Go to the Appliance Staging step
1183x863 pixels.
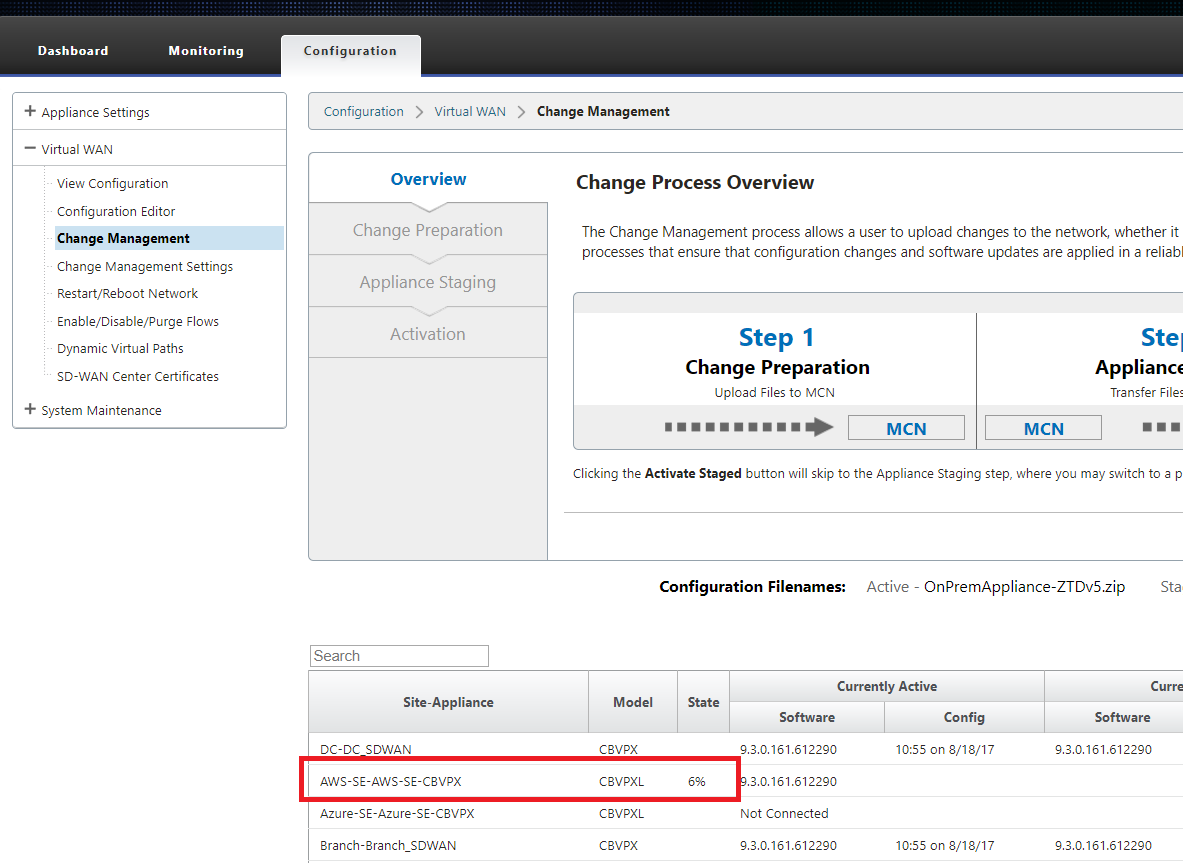(x=428, y=282)
